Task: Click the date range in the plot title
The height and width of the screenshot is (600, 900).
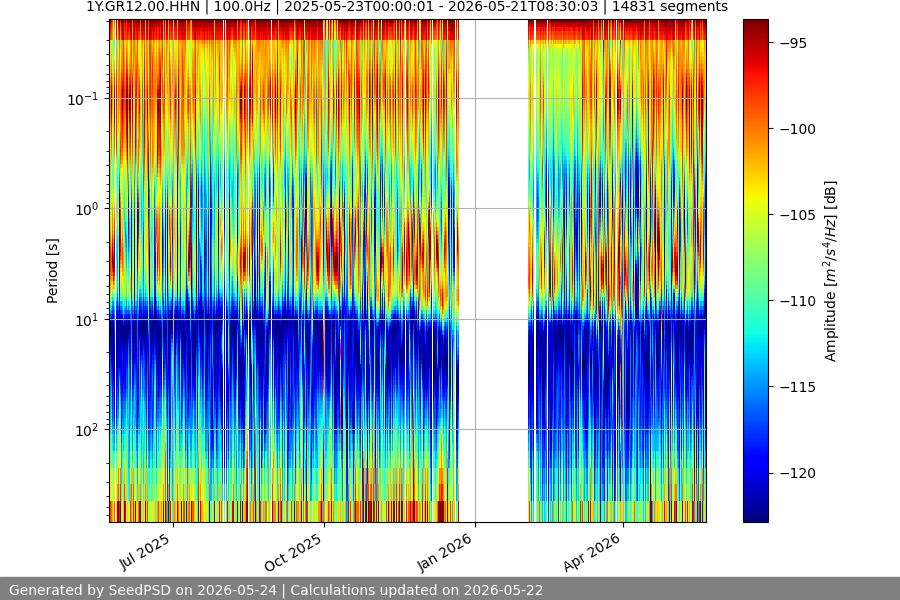Action: click(441, 7)
